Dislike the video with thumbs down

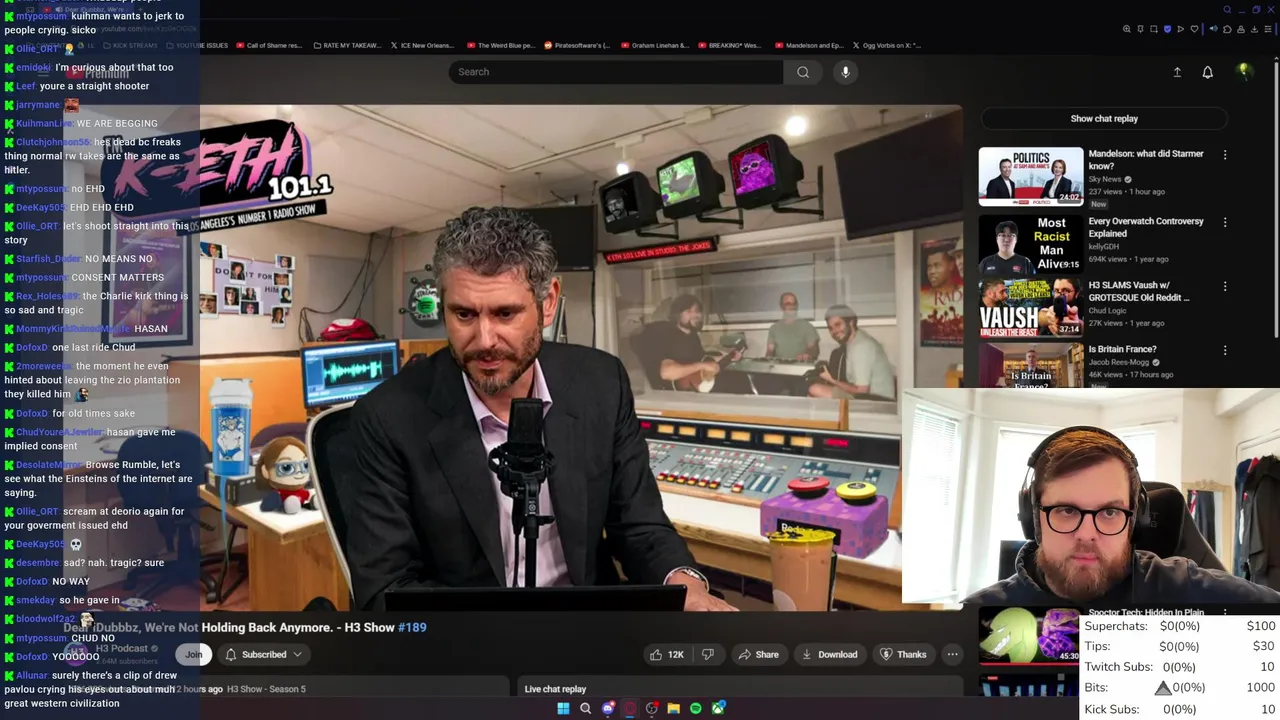pos(708,654)
